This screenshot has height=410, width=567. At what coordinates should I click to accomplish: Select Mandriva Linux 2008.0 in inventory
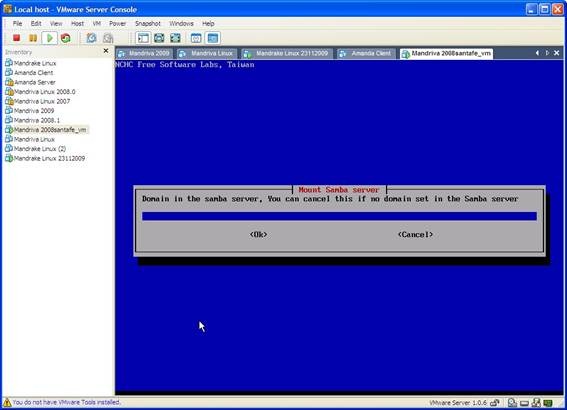click(x=41, y=92)
